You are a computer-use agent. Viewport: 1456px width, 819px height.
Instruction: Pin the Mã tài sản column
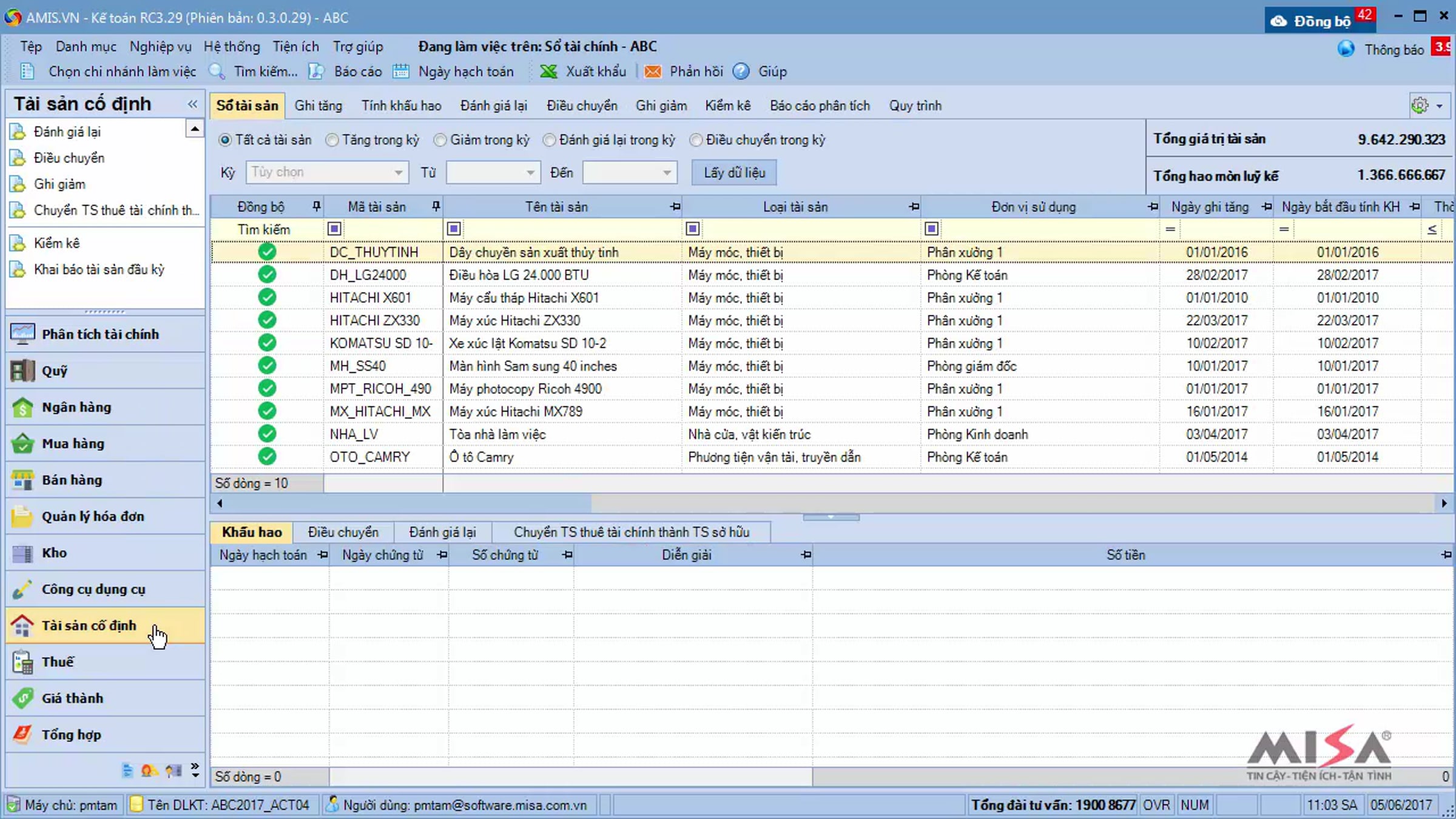pos(436,207)
